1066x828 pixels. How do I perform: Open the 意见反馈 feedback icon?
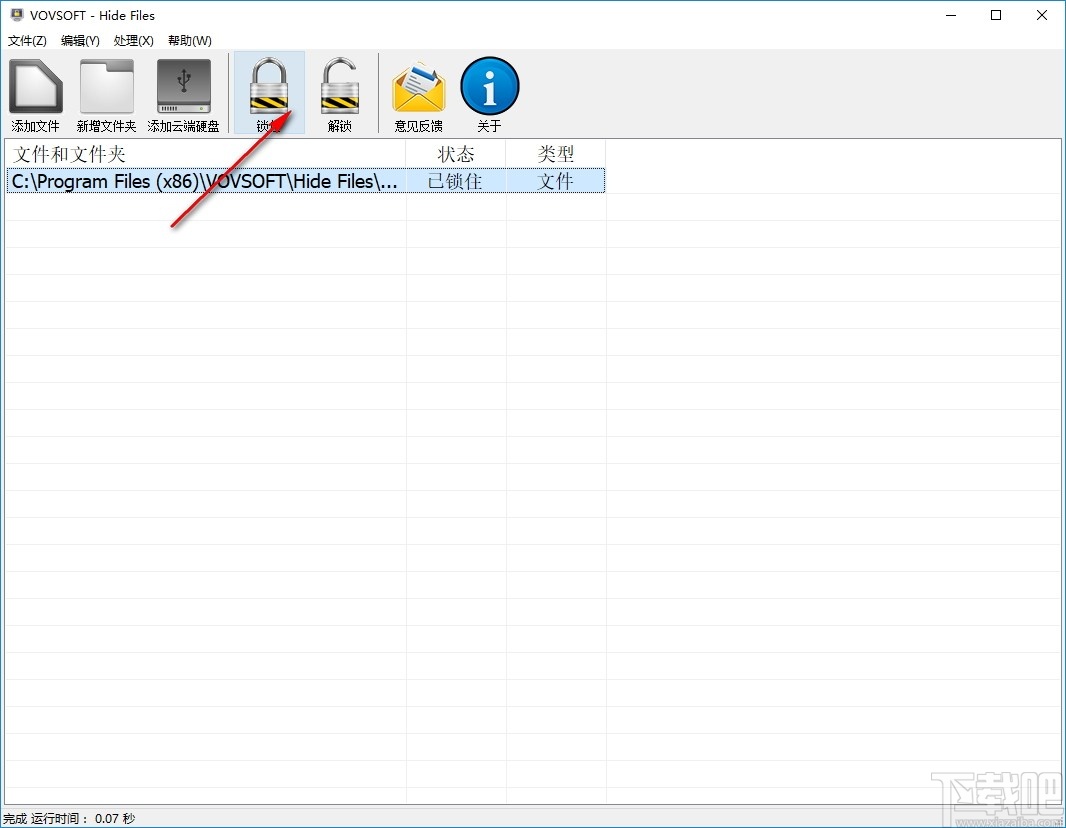tap(418, 92)
